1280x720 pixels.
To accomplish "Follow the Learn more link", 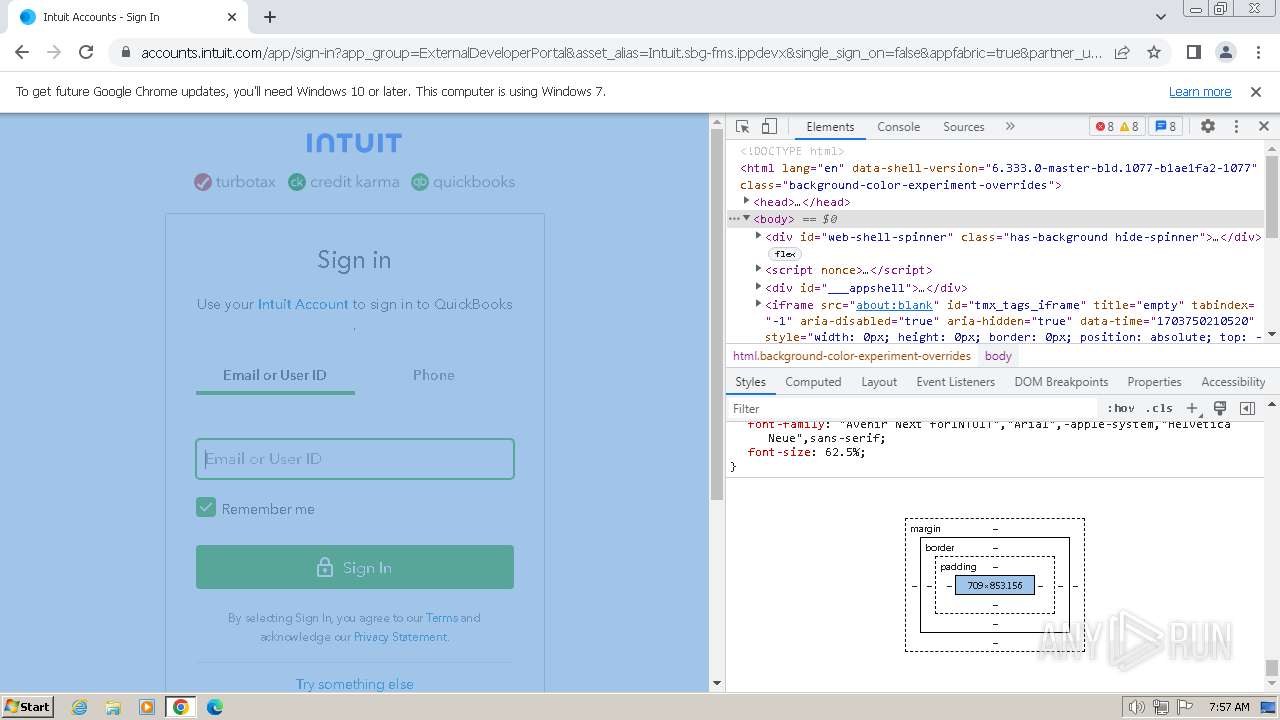I will pyautogui.click(x=1200, y=91).
